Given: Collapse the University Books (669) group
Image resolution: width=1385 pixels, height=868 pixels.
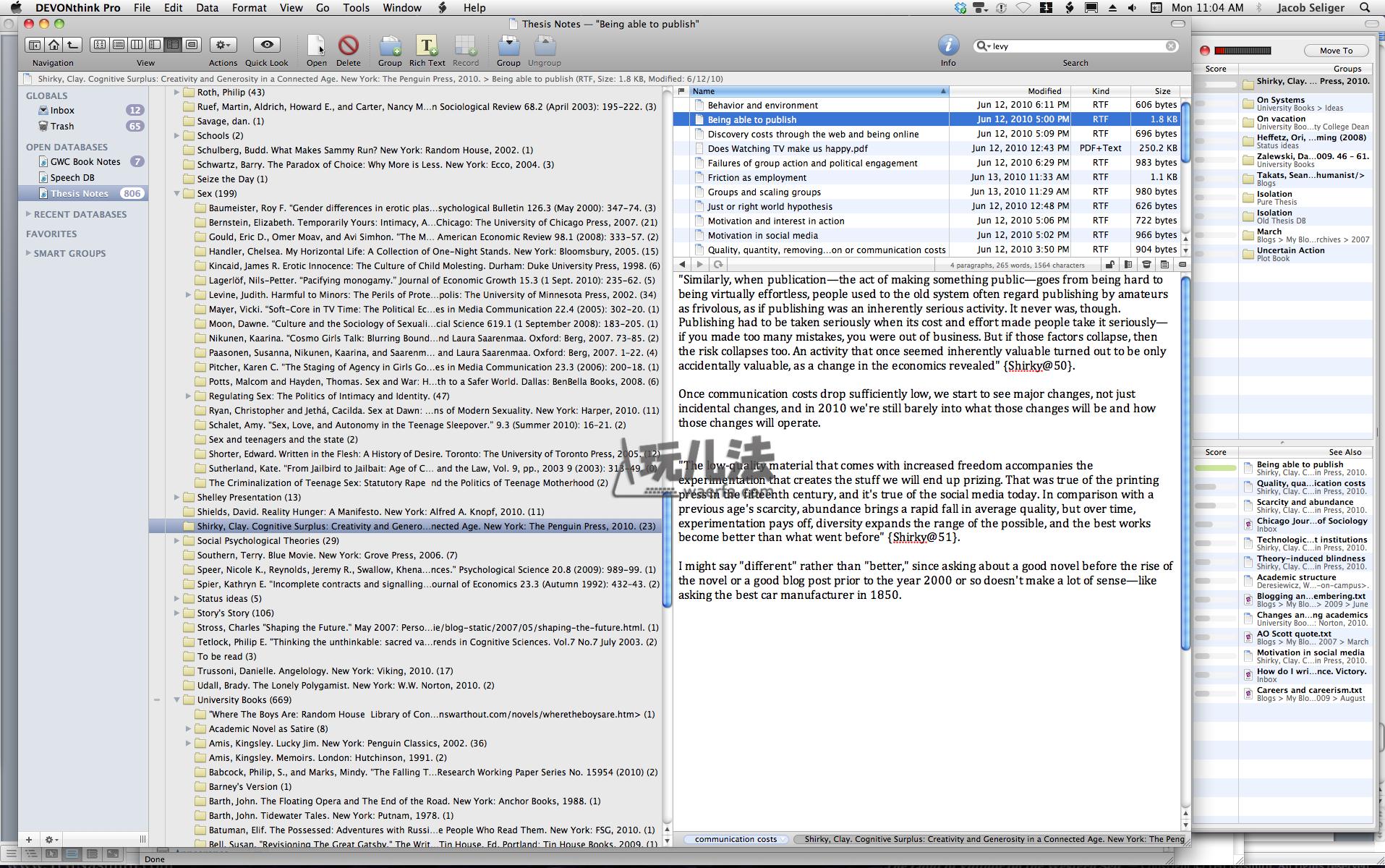Looking at the screenshot, I should tap(176, 699).
